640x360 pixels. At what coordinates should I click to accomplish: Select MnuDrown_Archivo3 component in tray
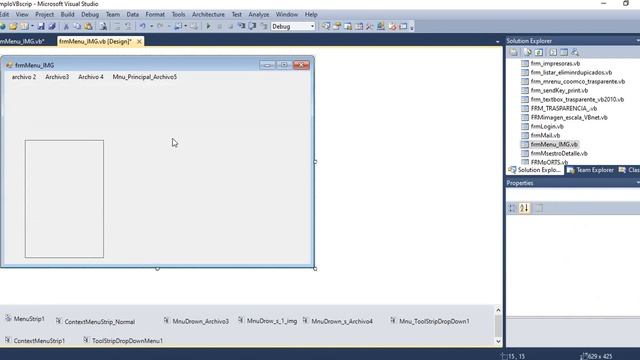[196, 321]
